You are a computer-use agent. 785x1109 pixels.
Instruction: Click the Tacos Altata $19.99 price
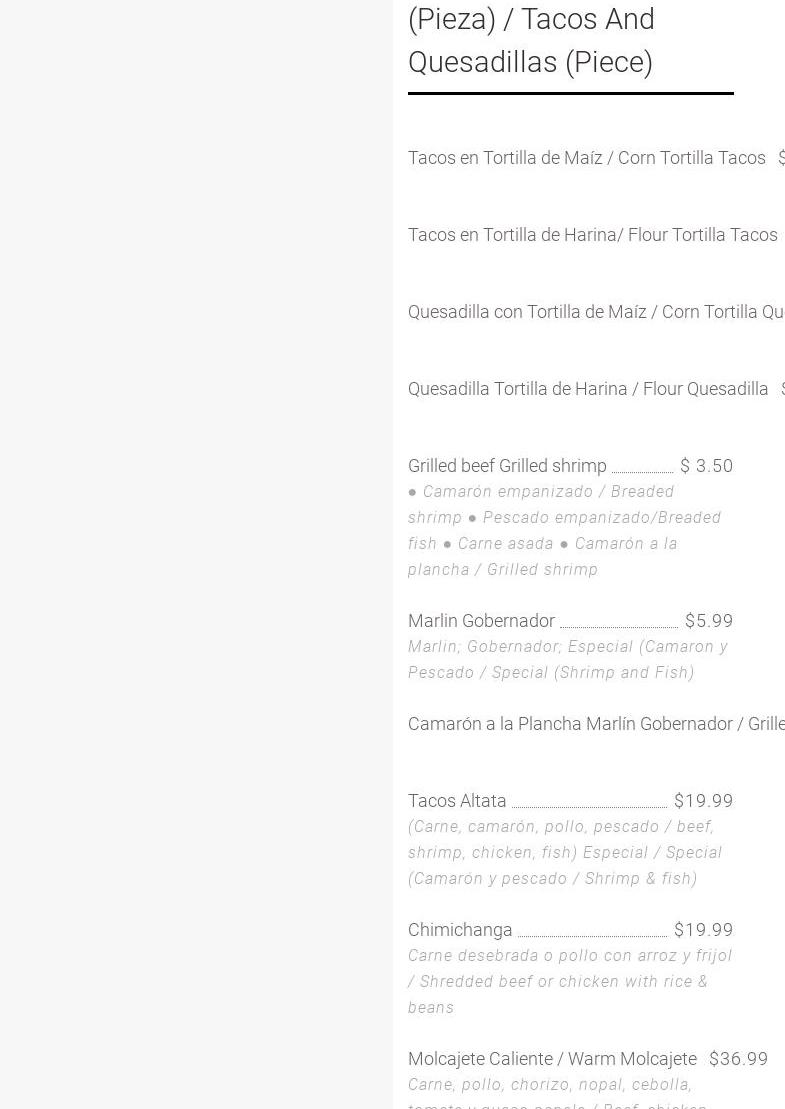click(x=704, y=801)
